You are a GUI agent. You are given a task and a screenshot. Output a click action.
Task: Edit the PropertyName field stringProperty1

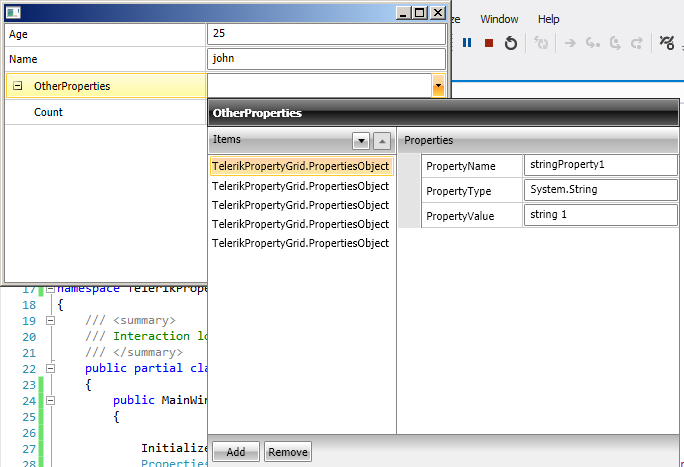(x=600, y=165)
